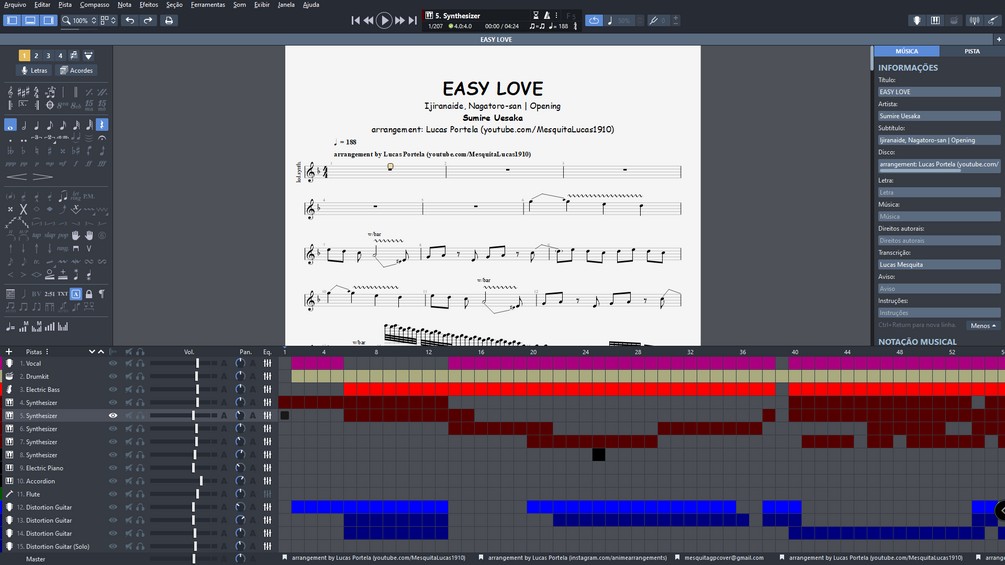Click the Título field containing EASY LOVE
Image resolution: width=1005 pixels, height=565 pixels.
[939, 92]
